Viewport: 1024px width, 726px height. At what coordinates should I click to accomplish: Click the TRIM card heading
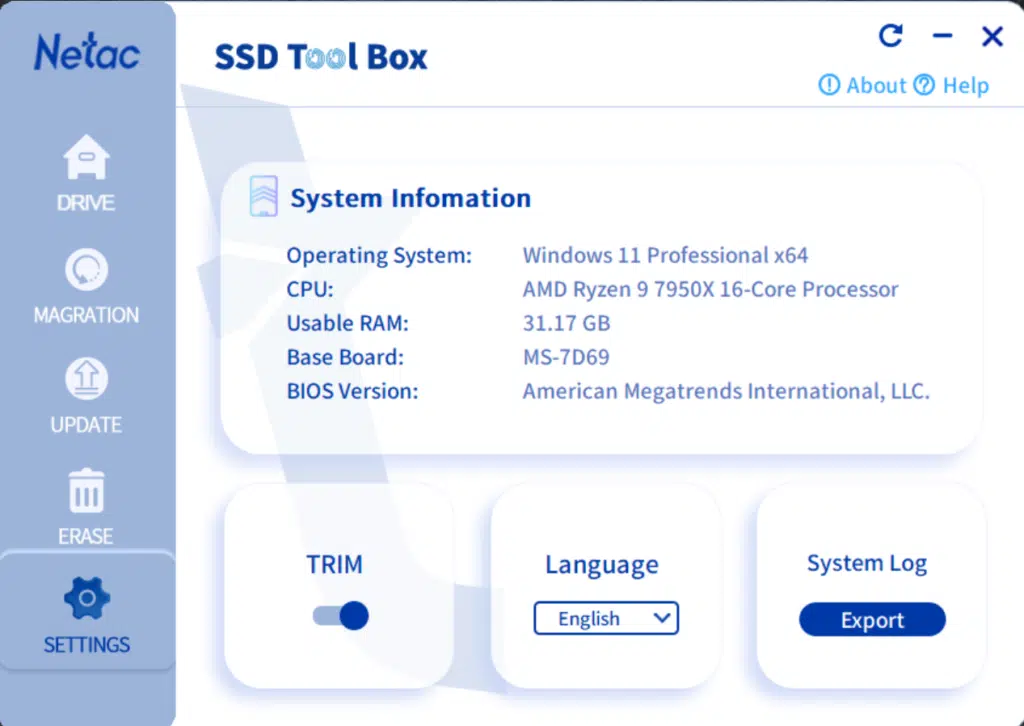tap(334, 565)
